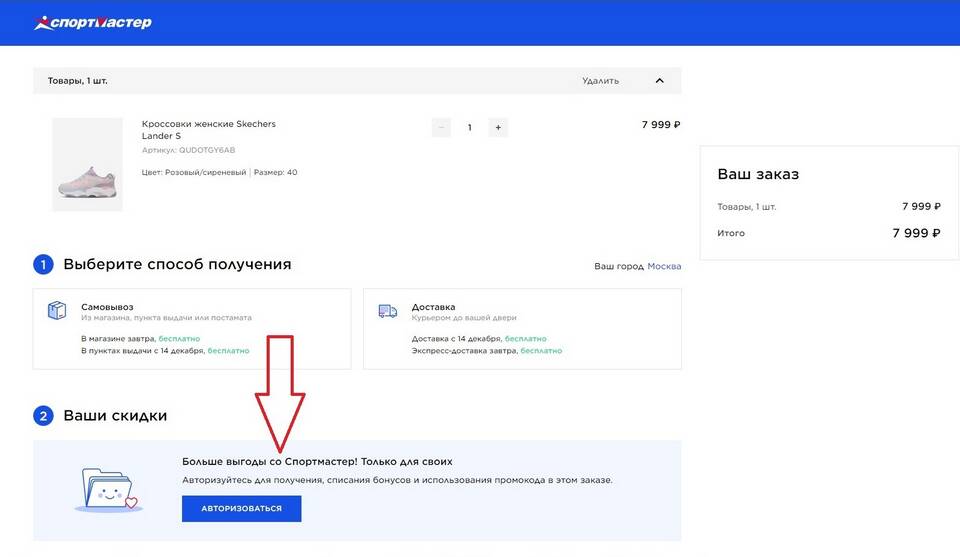
Task: Click the Доставка truck icon
Action: 388,311
